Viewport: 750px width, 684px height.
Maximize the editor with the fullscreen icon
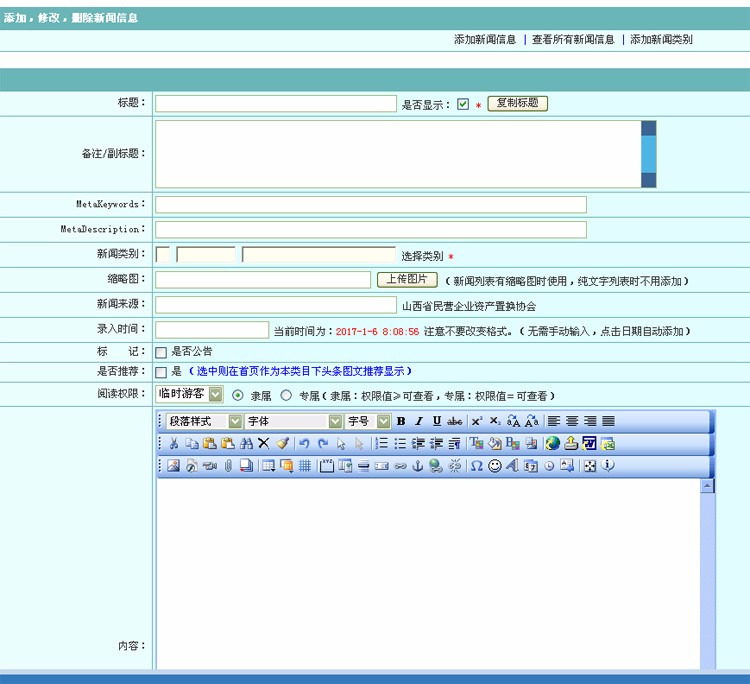590,465
